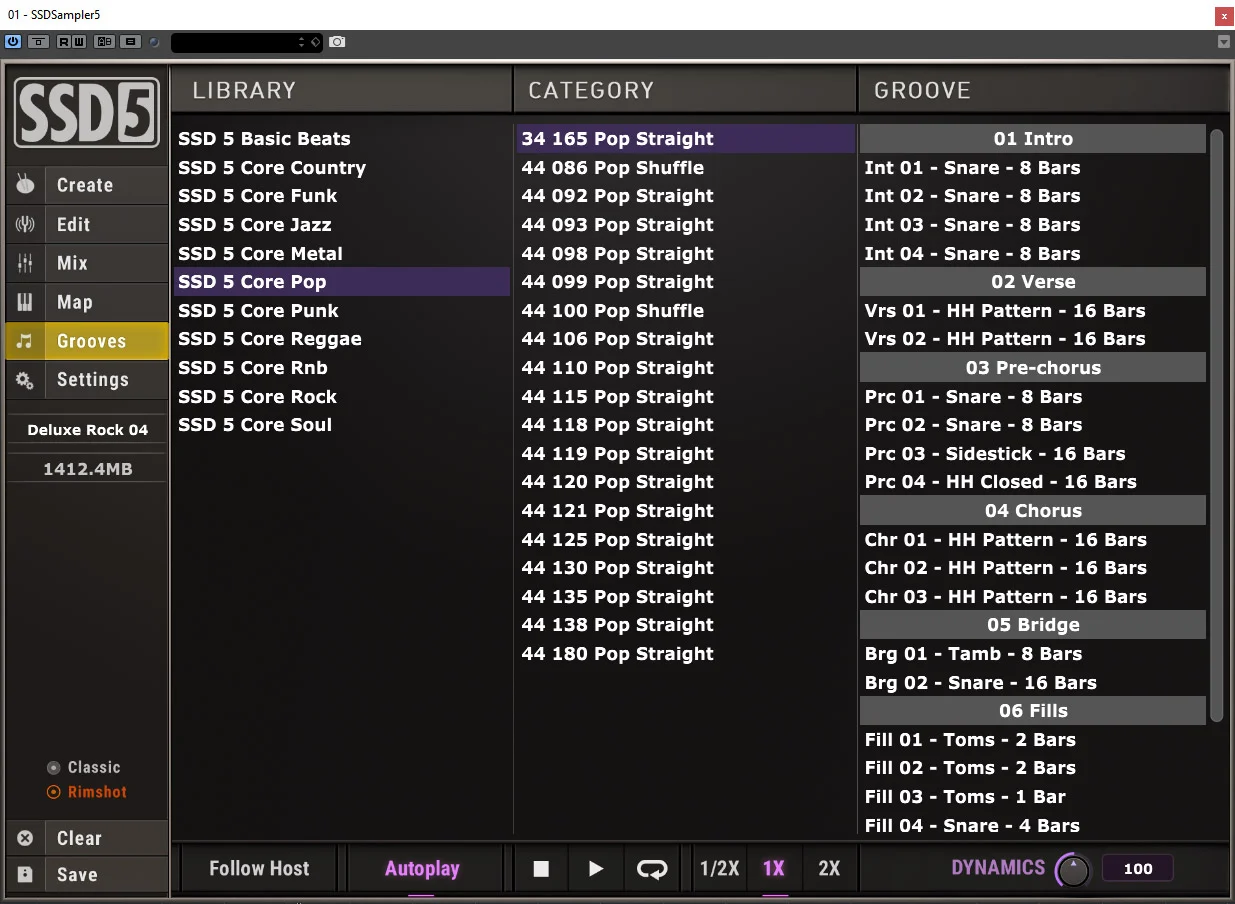Open the Settings page
This screenshot has width=1235, height=904.
(x=87, y=380)
